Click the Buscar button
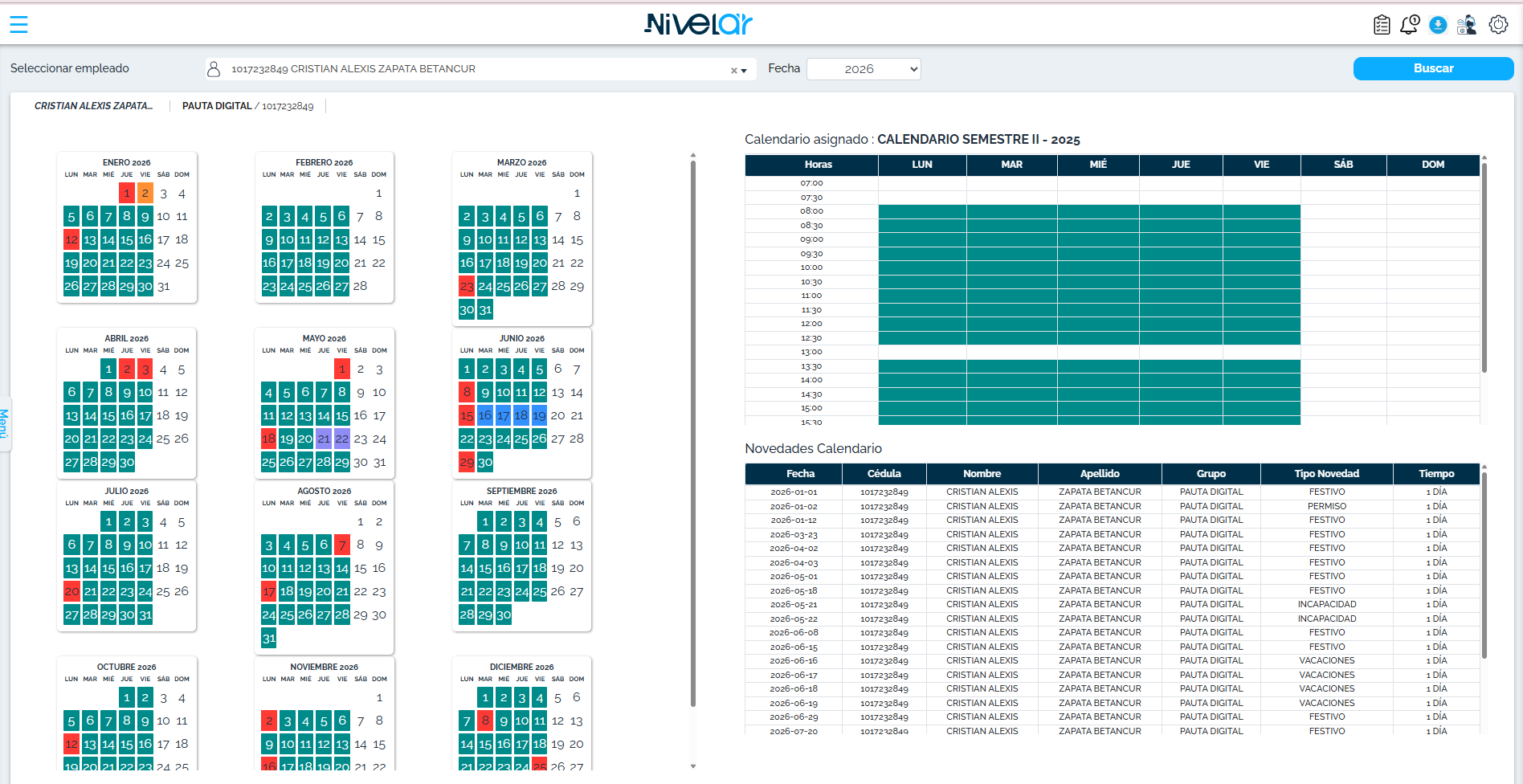 tap(1433, 68)
